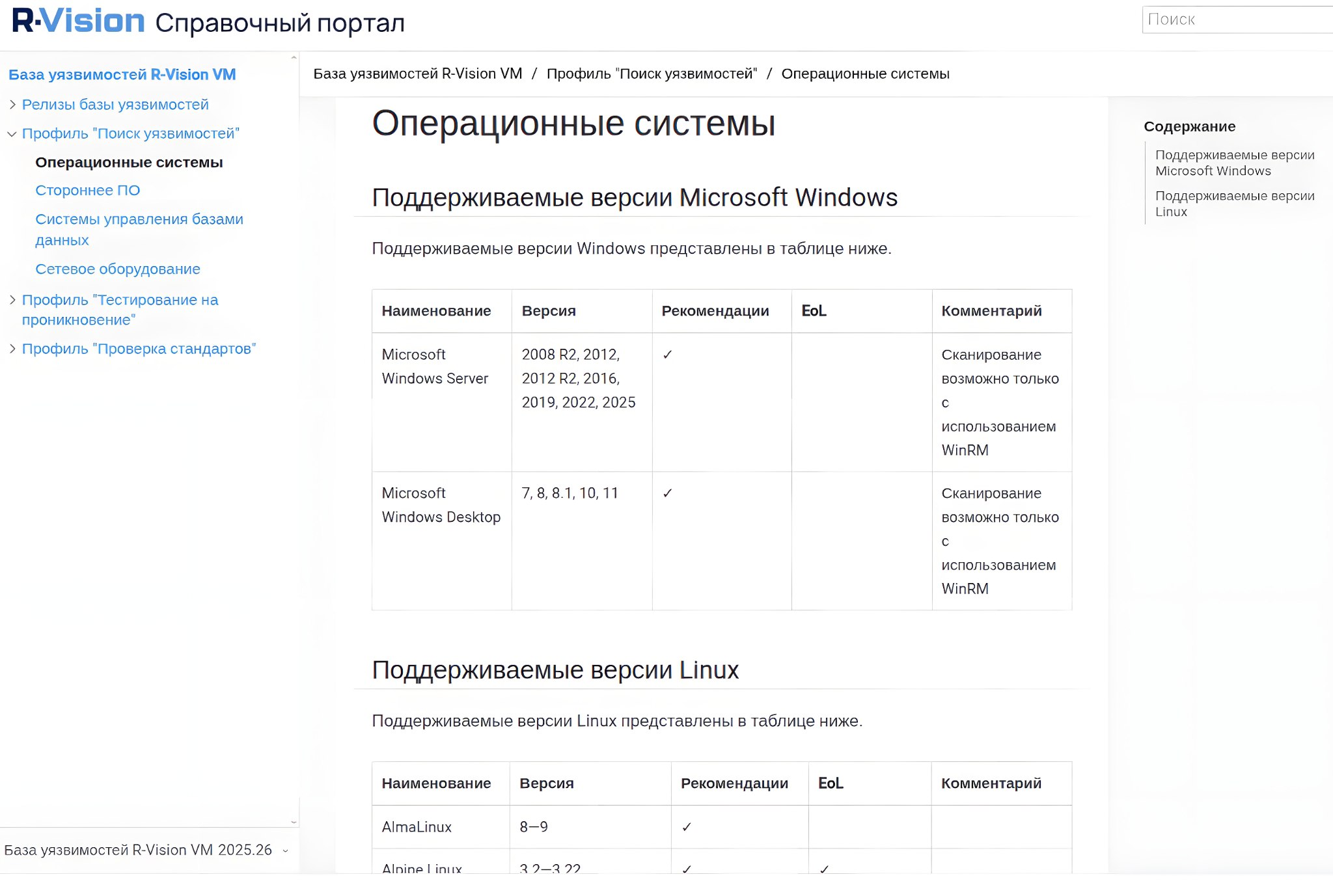The height and width of the screenshot is (896, 1333).
Task: Click the Windows Desktop recommendation checkmark
Action: coord(667,493)
